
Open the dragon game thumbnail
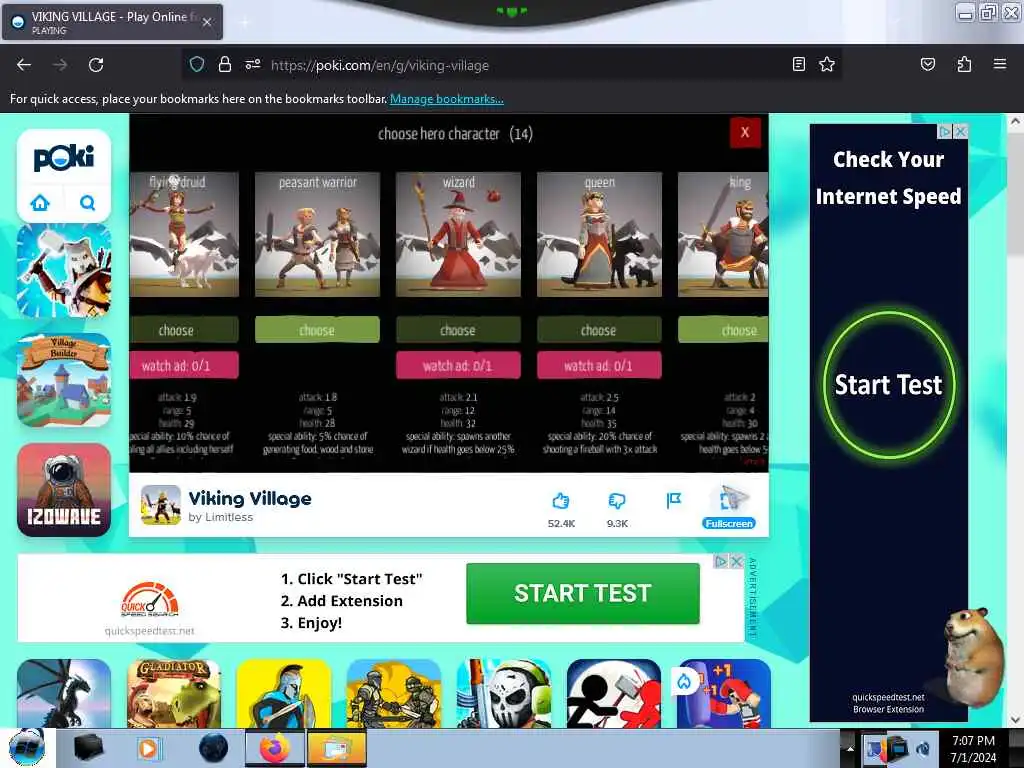coord(63,693)
